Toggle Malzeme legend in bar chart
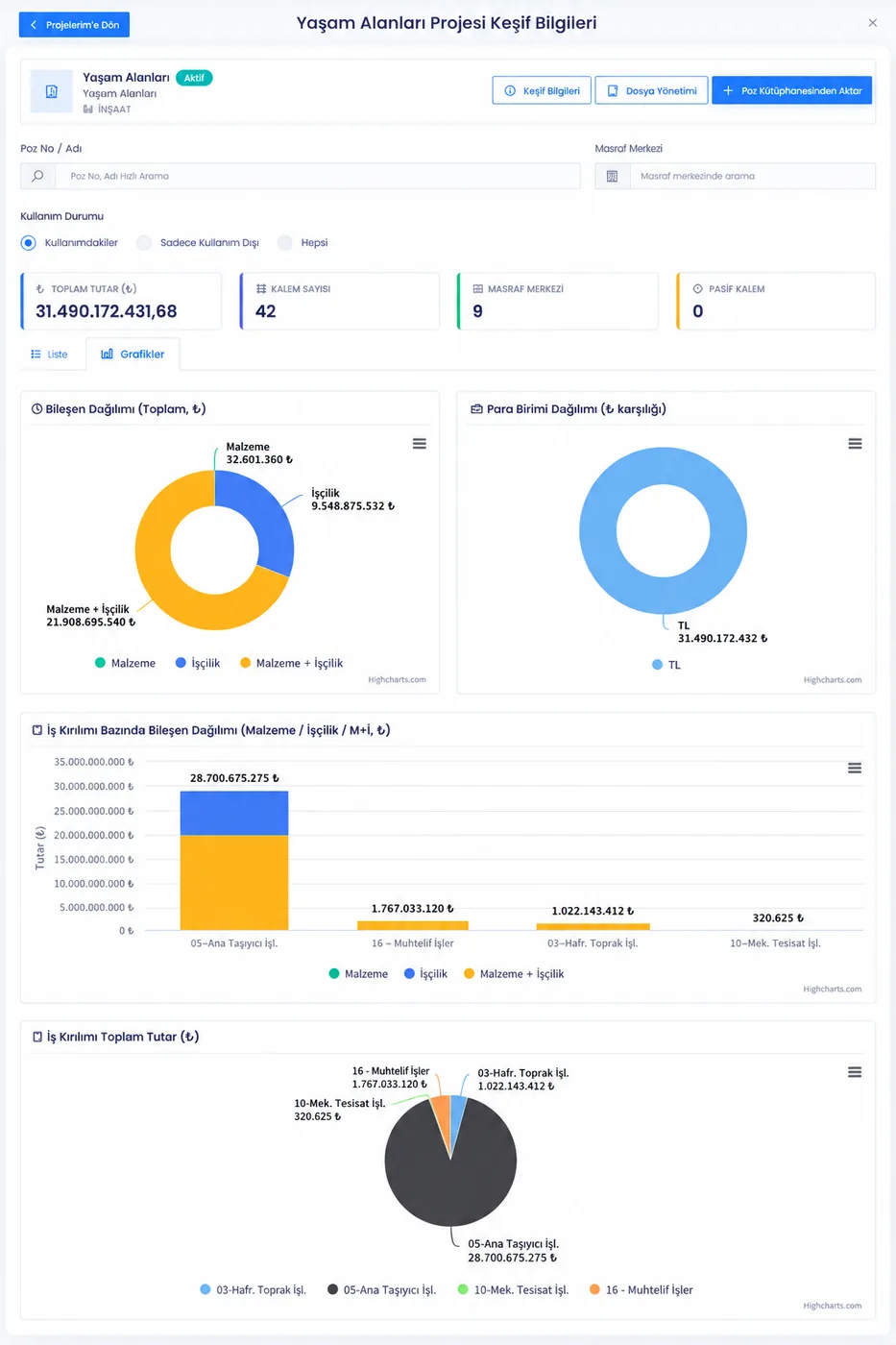 pyautogui.click(x=358, y=974)
